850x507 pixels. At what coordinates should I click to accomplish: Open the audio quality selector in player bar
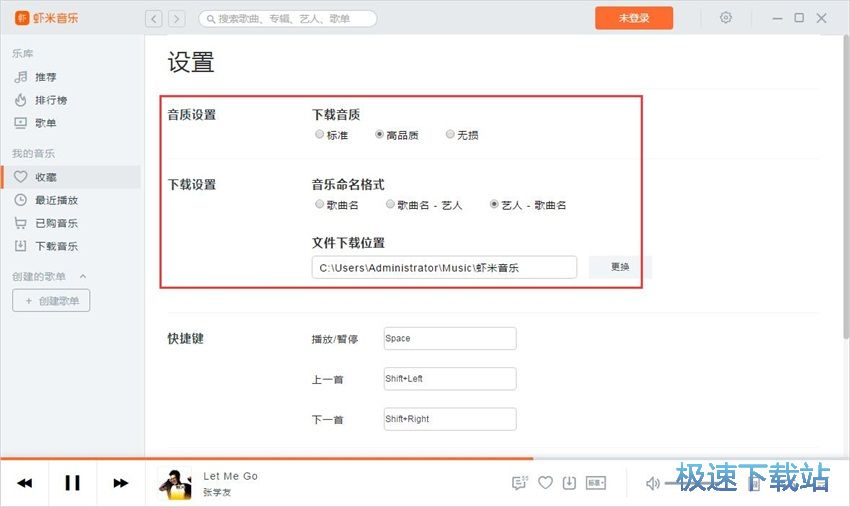(596, 483)
